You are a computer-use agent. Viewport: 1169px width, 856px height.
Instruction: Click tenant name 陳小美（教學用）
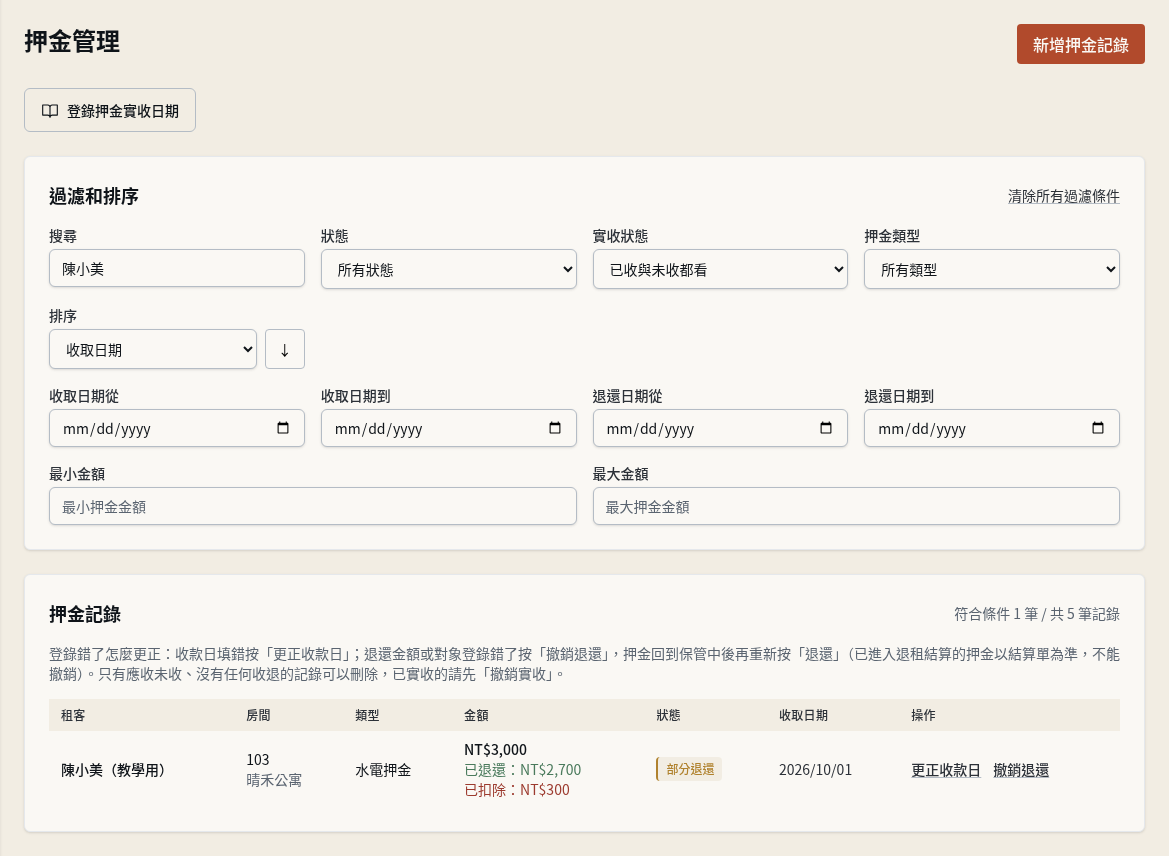[x=113, y=770]
